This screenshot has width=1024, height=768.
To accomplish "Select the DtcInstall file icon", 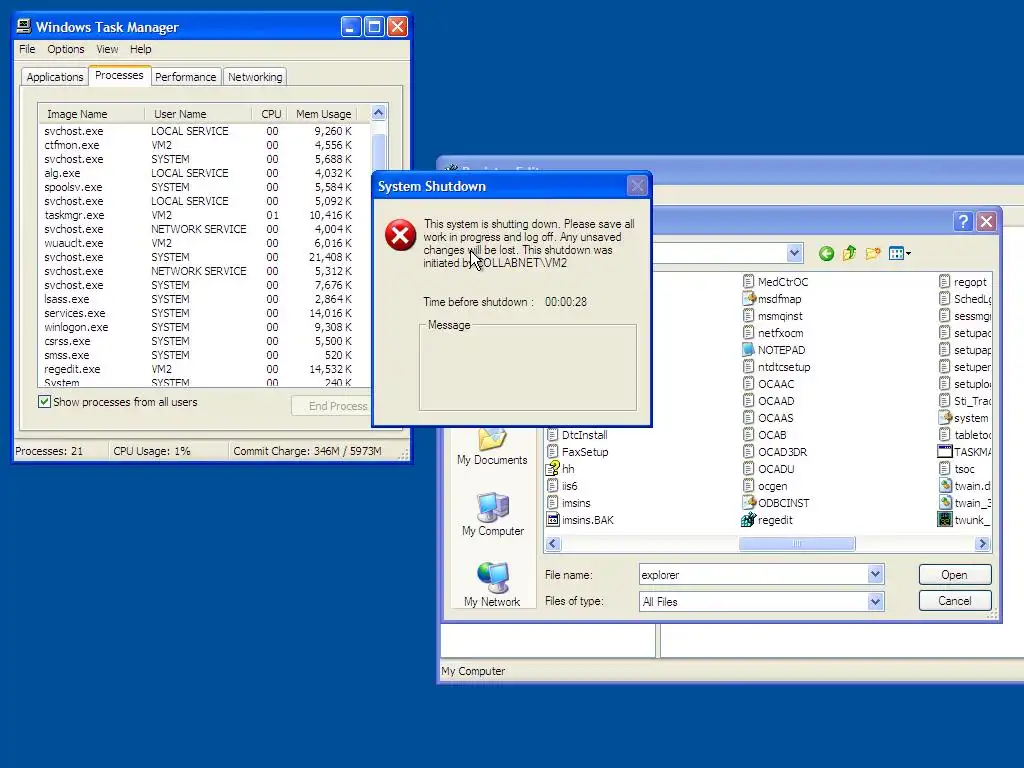I will 552,435.
